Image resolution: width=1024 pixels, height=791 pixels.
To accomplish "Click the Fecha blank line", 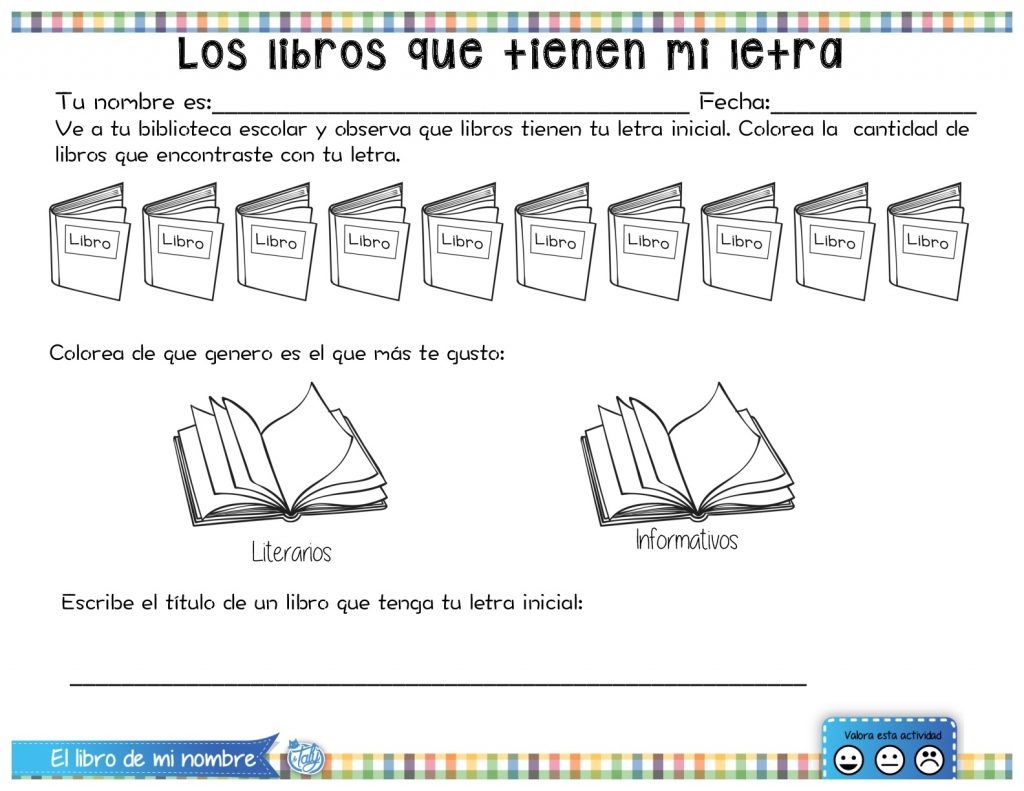I will pos(874,106).
